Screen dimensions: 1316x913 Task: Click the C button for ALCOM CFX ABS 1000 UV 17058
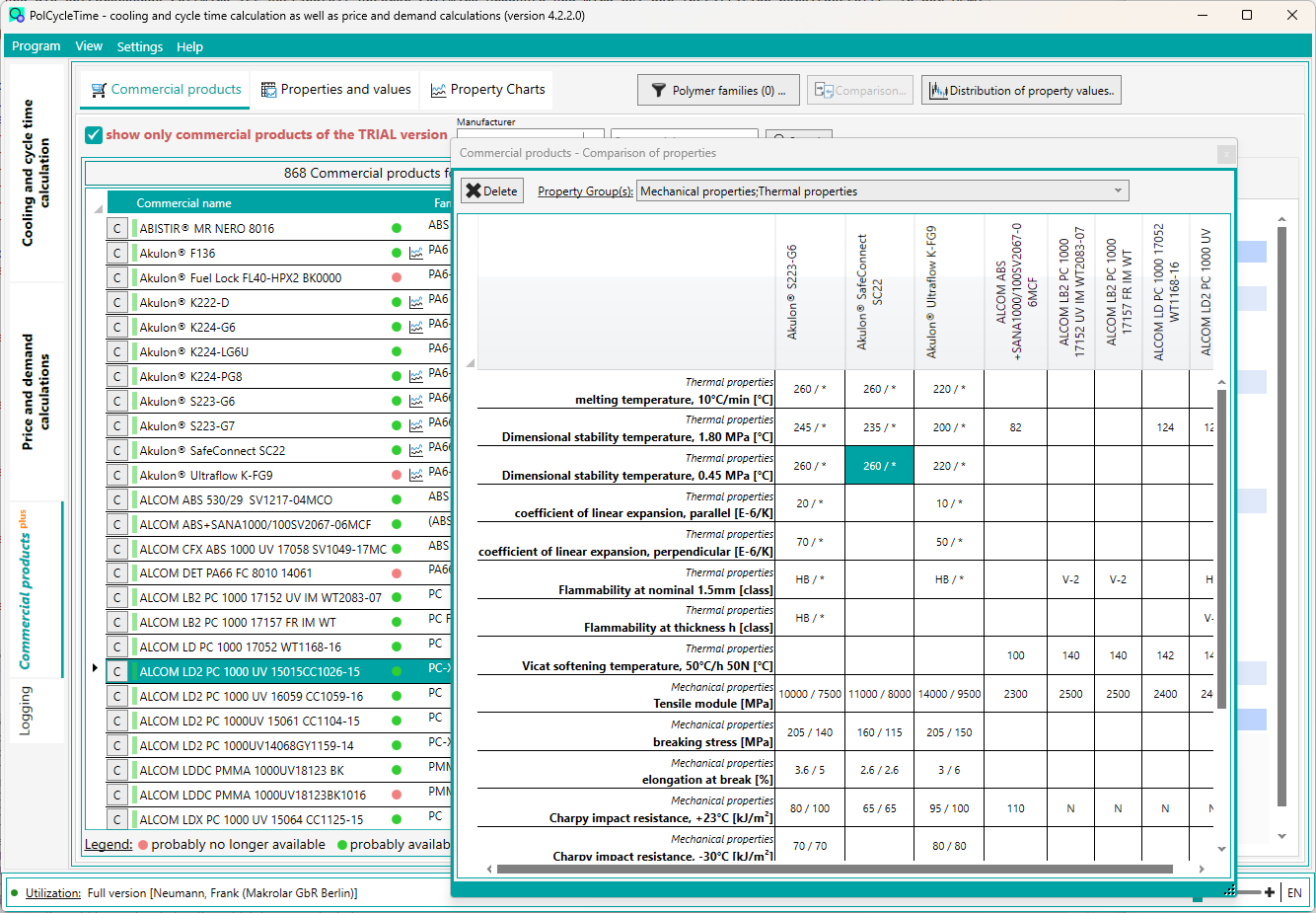tap(117, 549)
